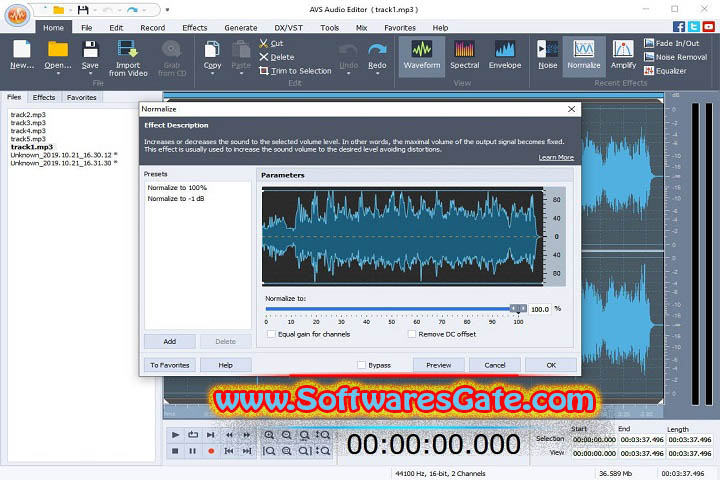Stop playback with the square button
The width and height of the screenshot is (720, 480).
(175, 451)
